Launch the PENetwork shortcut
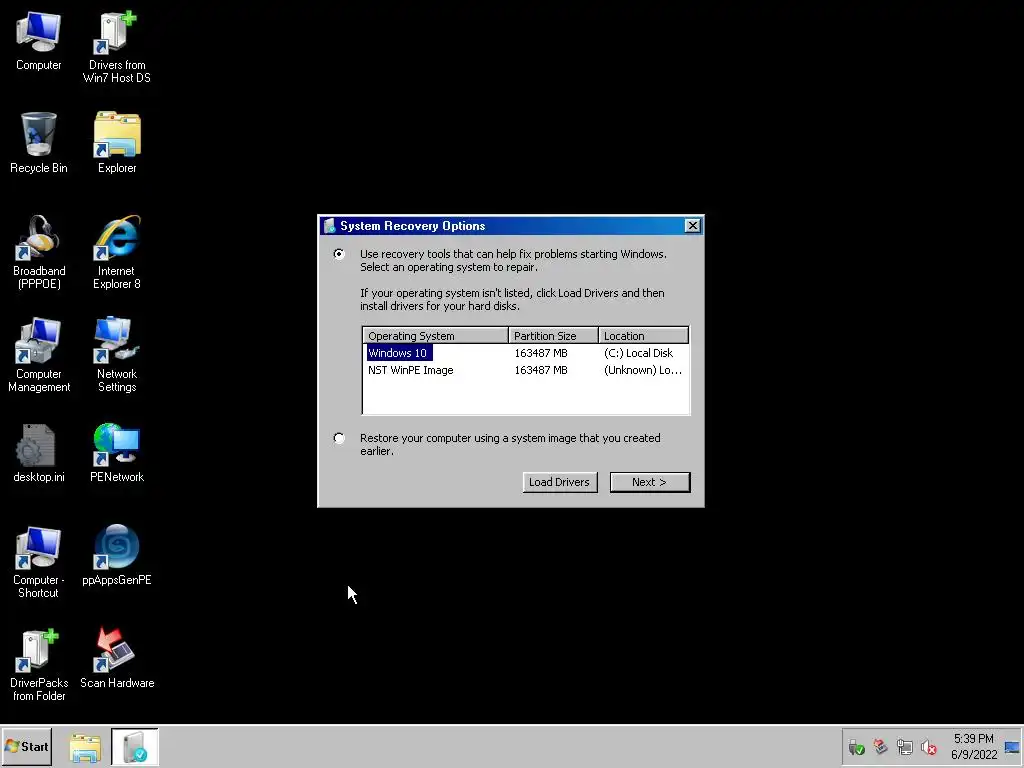1024x768 pixels. click(x=117, y=453)
